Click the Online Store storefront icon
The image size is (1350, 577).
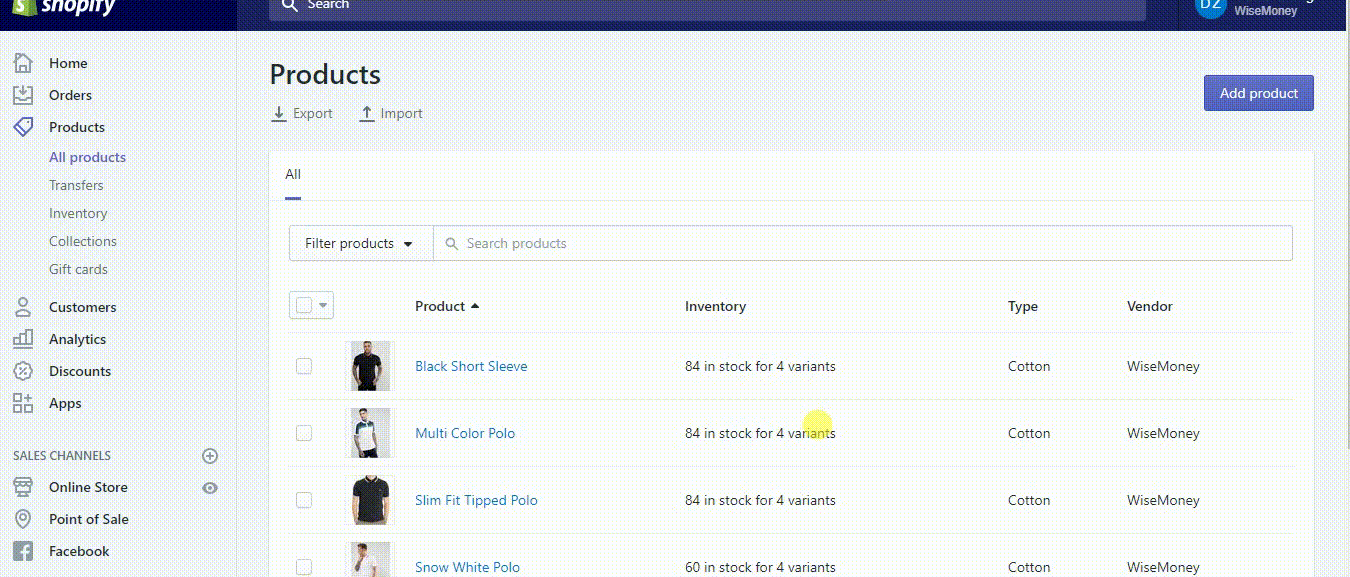23,487
